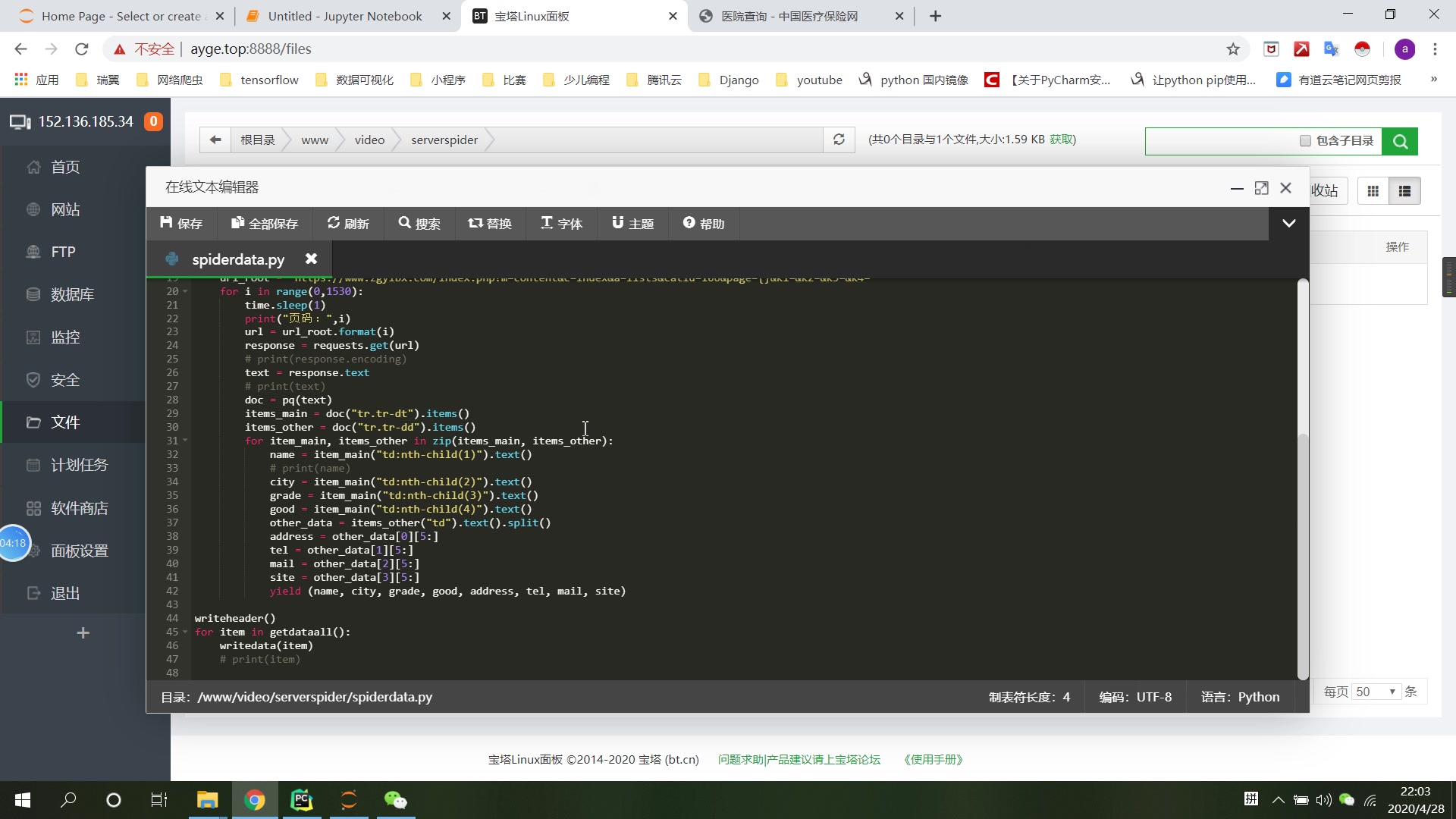This screenshot has height=819, width=1456.
Task: Open the Database menu in sidebar
Action: coord(73,294)
